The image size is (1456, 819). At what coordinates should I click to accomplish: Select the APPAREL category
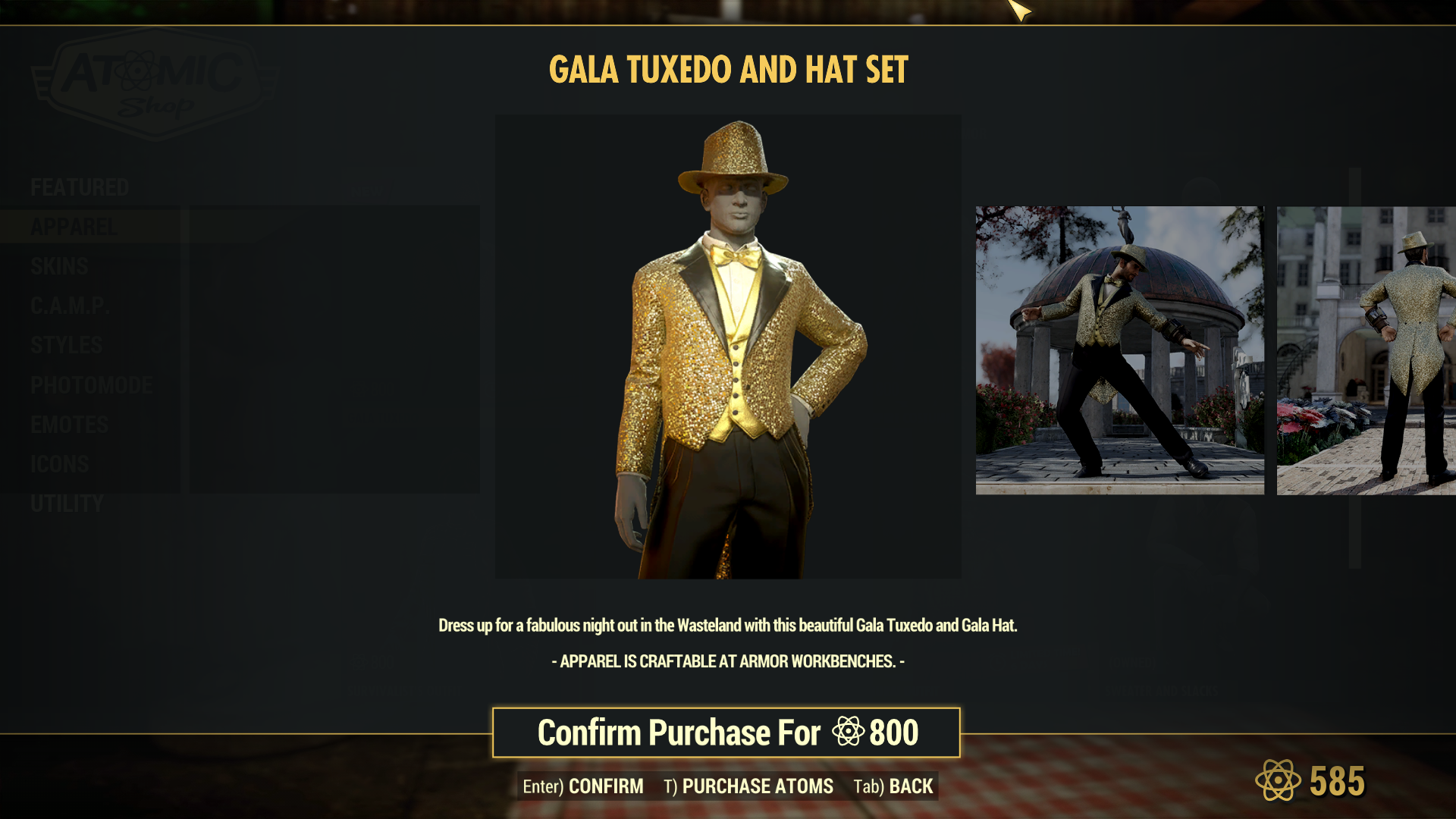coord(74,227)
